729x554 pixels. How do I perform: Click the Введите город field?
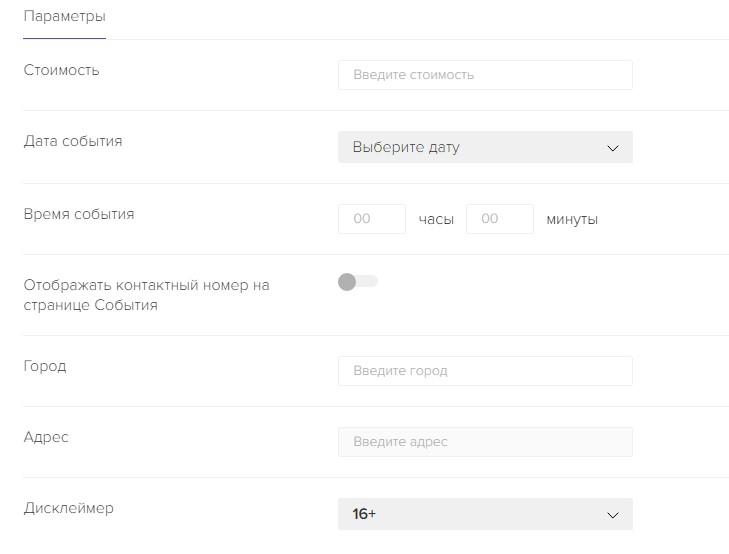click(x=485, y=371)
